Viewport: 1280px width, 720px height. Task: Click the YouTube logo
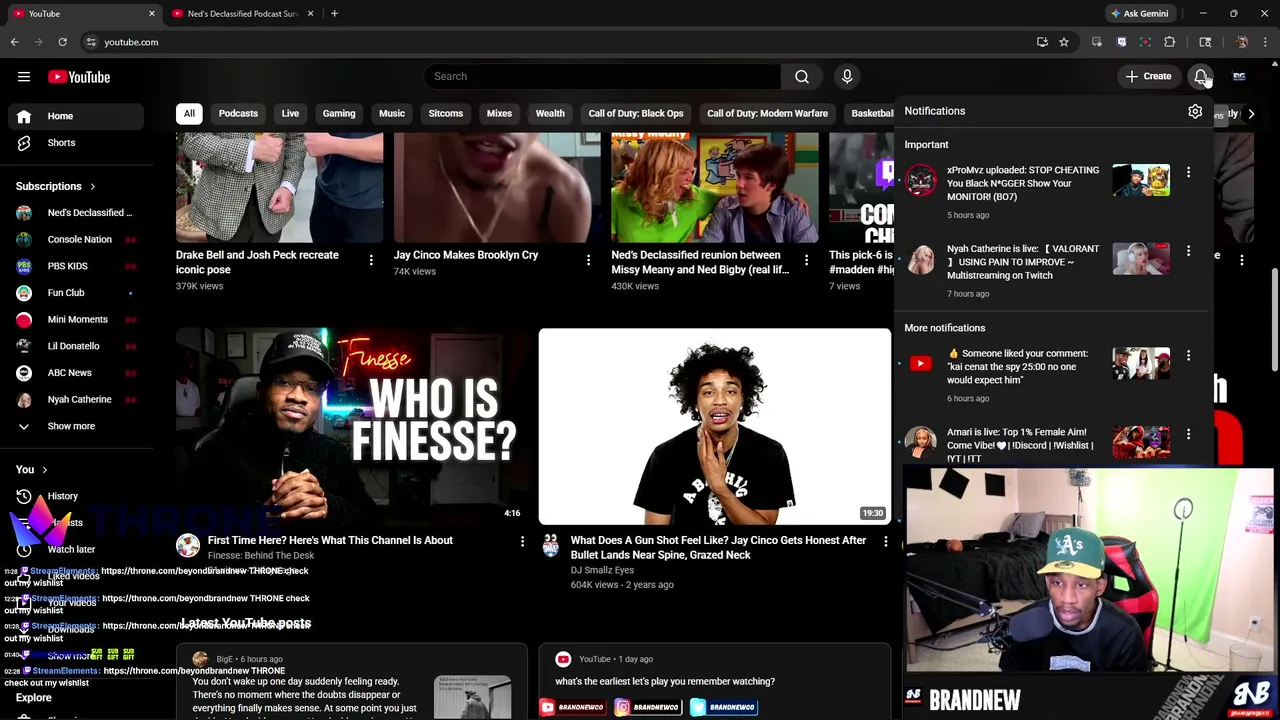coord(78,77)
